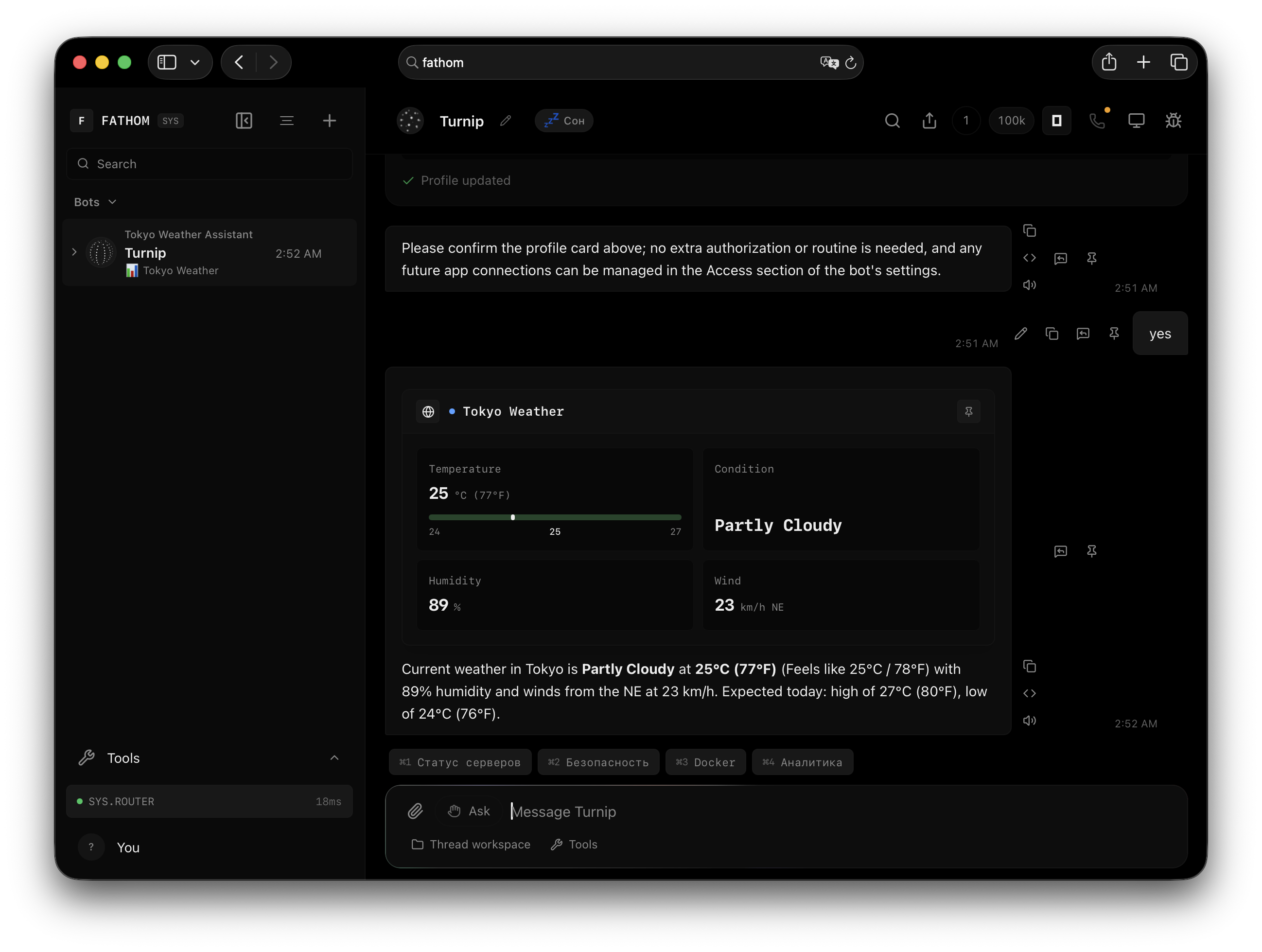Image resolution: width=1262 pixels, height=952 pixels.
Task: Open Tools below the message box
Action: [574, 844]
